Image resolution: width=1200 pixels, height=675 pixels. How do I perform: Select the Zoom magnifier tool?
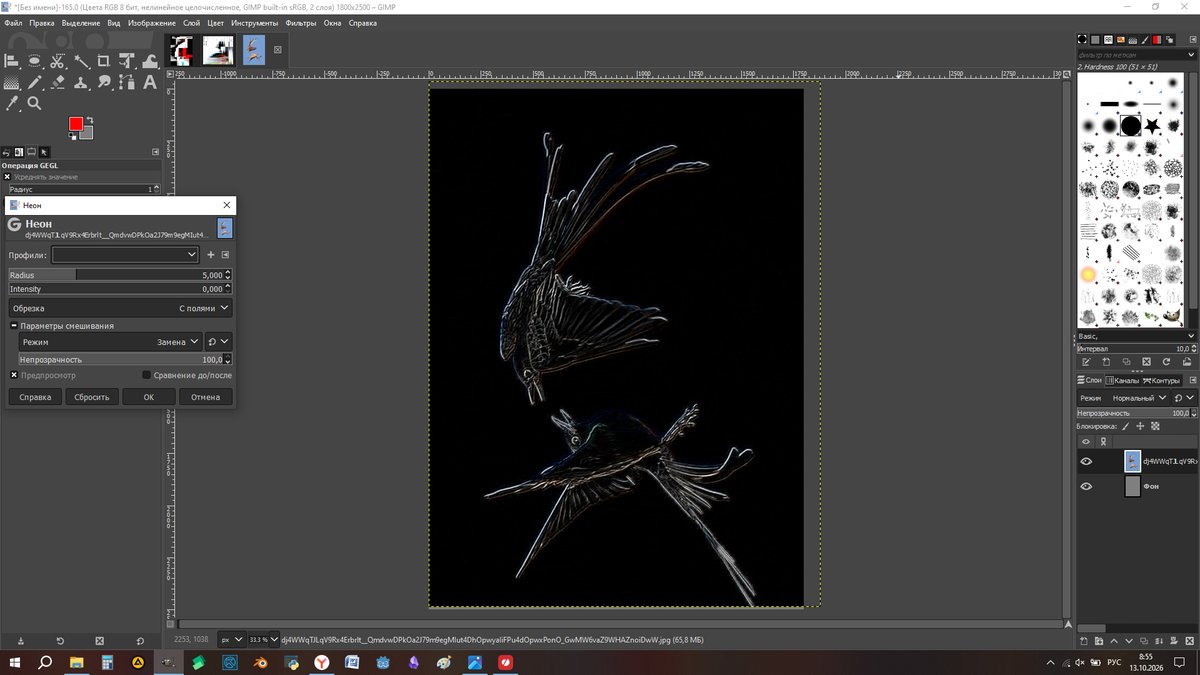pyautogui.click(x=34, y=103)
